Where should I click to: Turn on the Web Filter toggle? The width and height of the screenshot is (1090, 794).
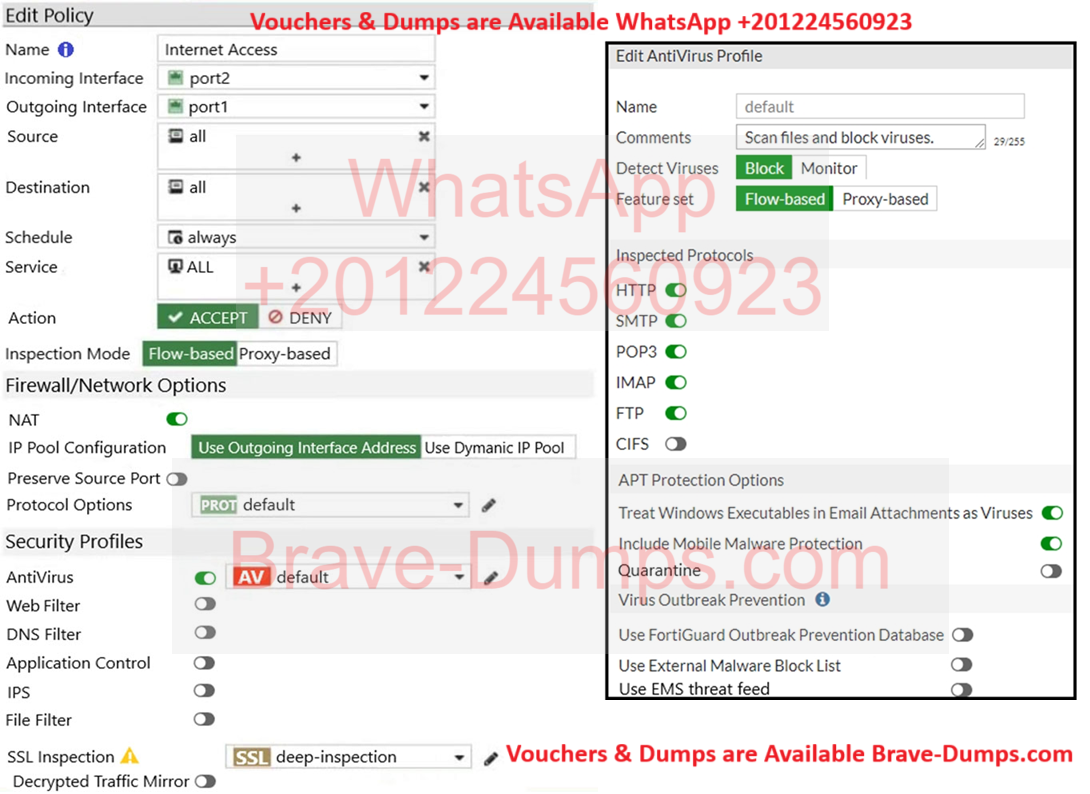pos(205,605)
